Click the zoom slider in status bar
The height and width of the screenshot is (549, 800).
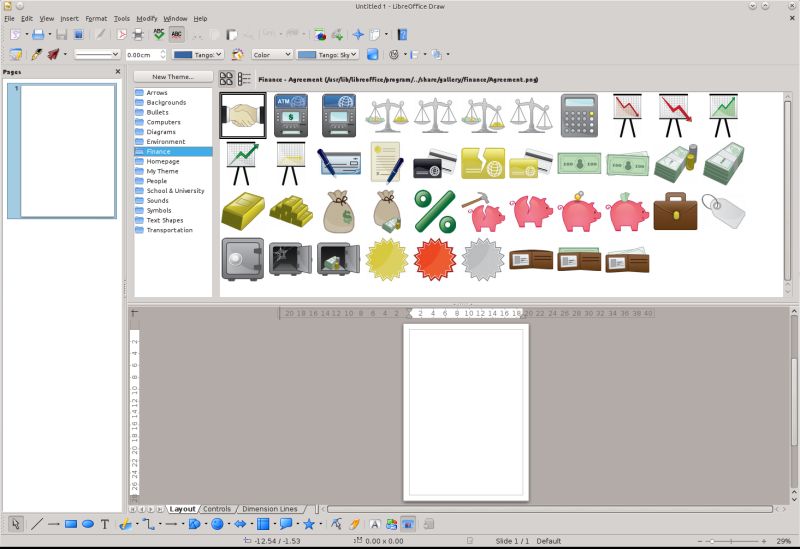731,541
